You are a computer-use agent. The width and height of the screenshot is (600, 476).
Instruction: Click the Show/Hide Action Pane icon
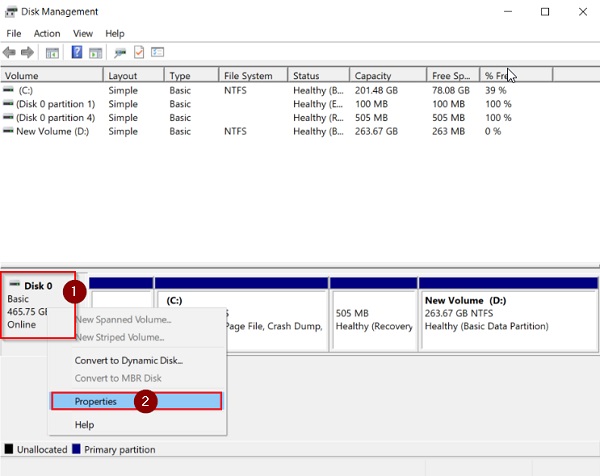tap(95, 52)
